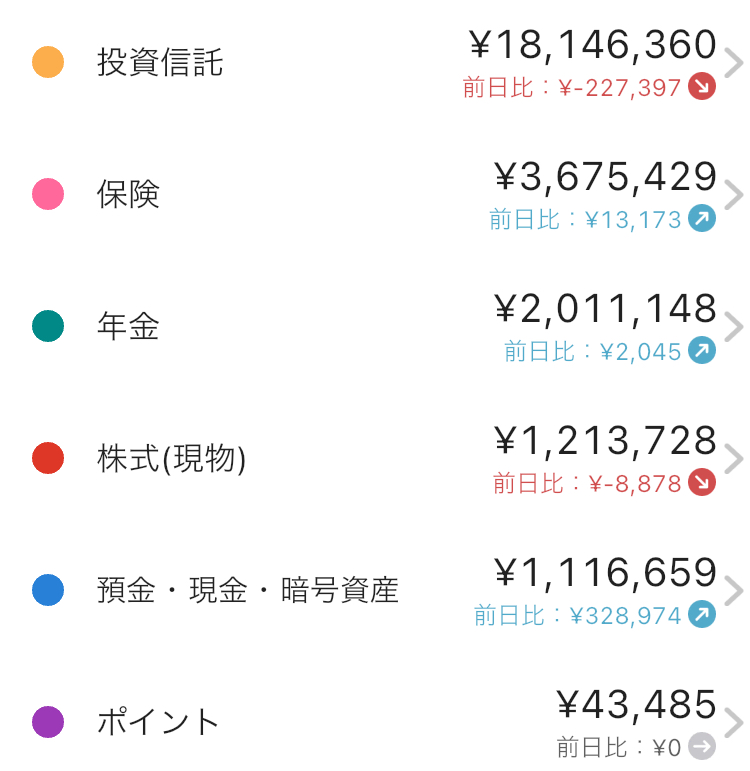Expand the 年金 row chevron
Viewport: 750px width, 771px height.
[x=734, y=328]
